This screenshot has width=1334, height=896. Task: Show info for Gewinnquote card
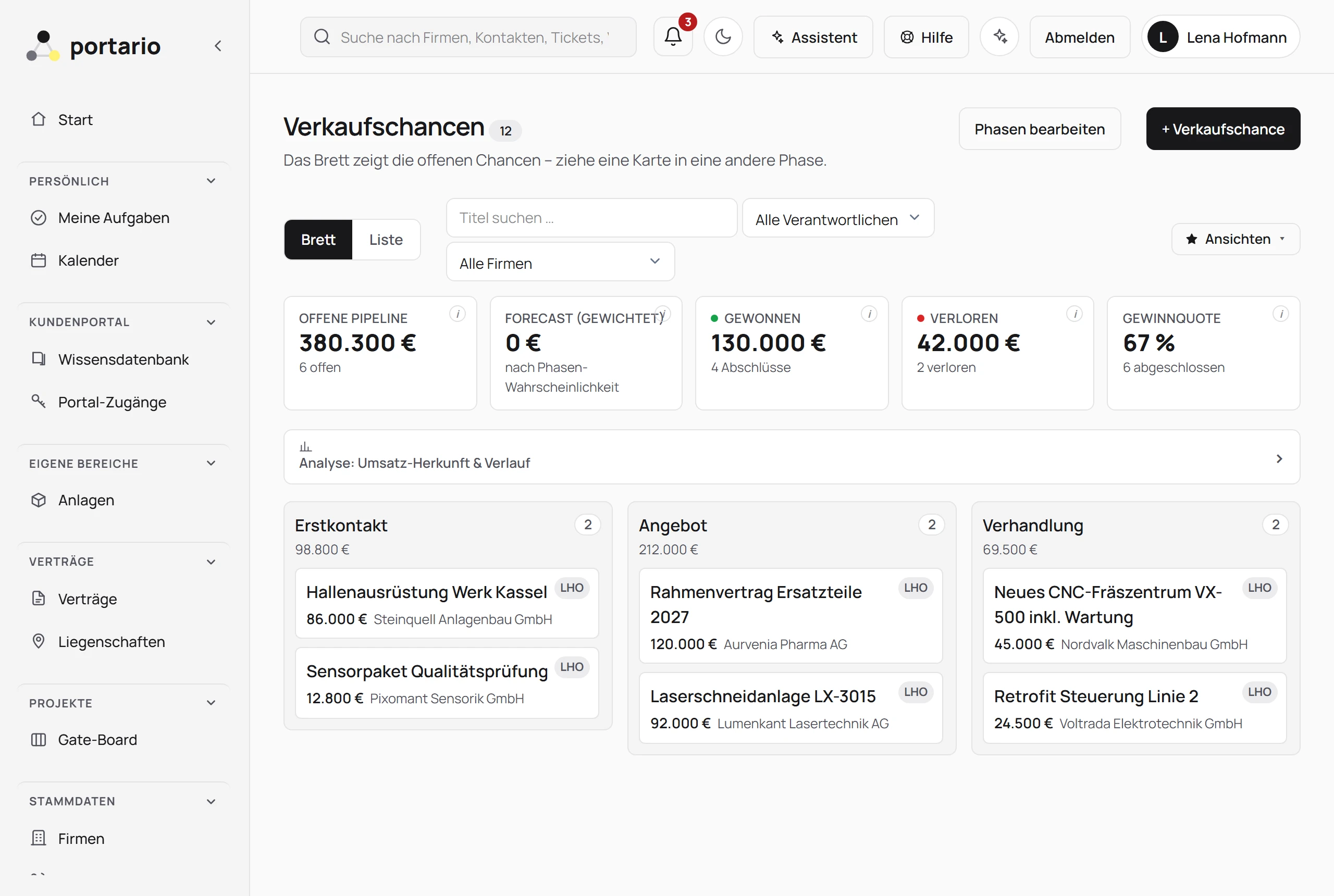pyautogui.click(x=1281, y=314)
